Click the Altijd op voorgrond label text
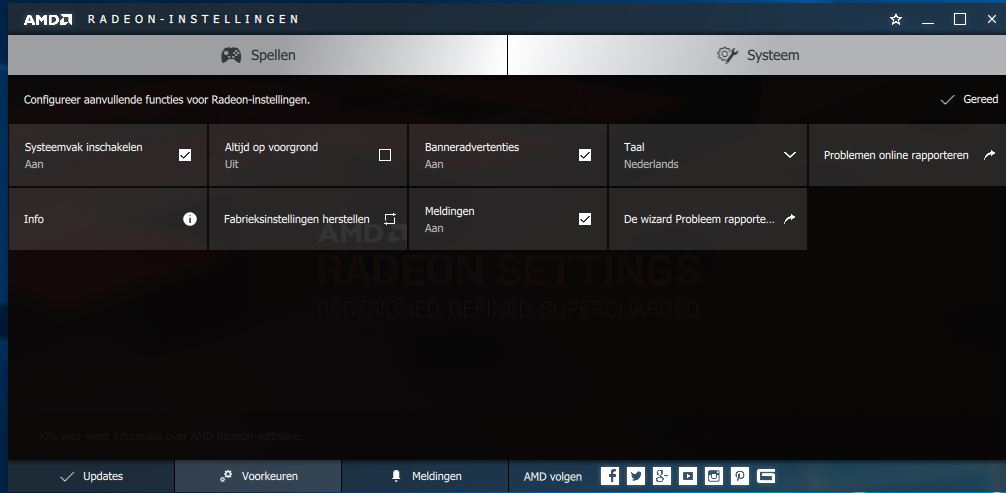Image resolution: width=1006 pixels, height=493 pixels. pos(271,147)
